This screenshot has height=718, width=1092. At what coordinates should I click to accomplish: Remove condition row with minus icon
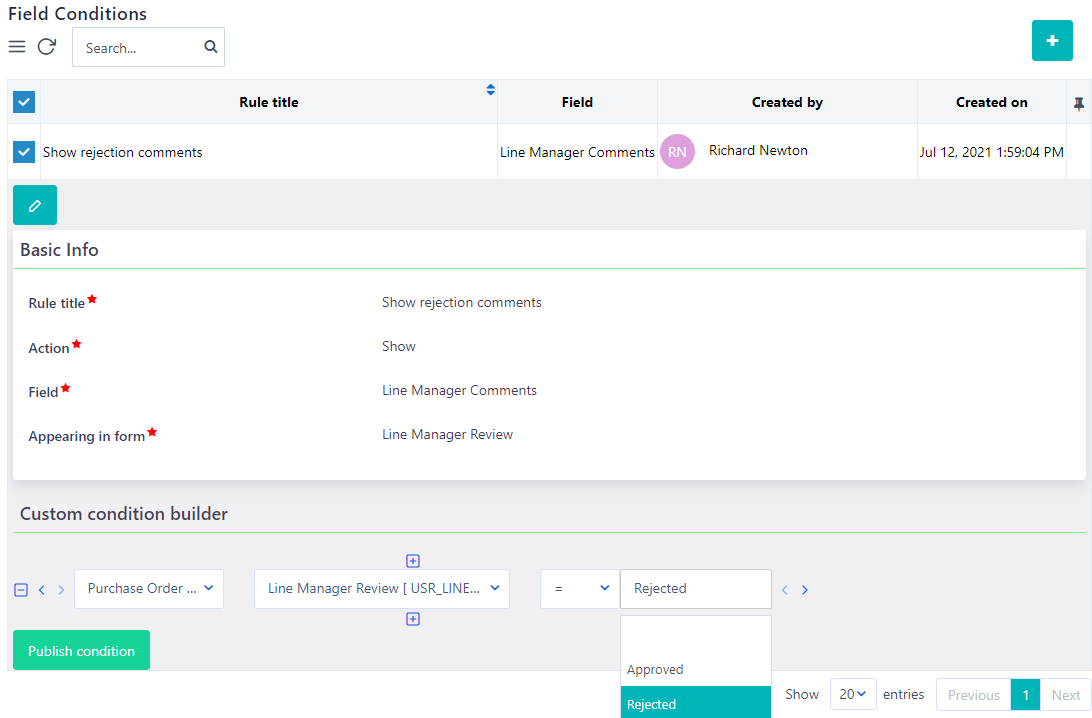[x=21, y=590]
